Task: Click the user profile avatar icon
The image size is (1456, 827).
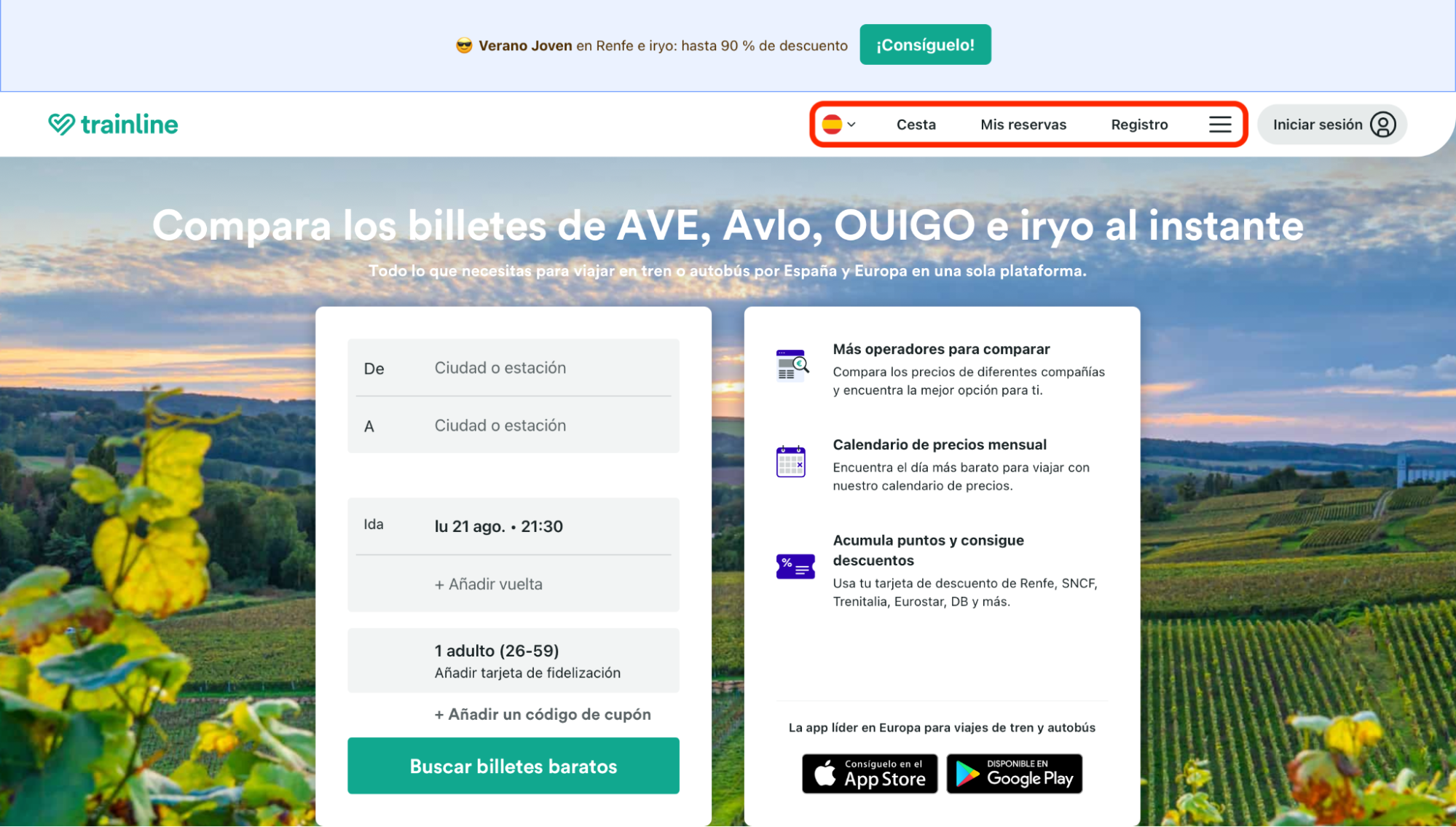Action: (x=1382, y=125)
